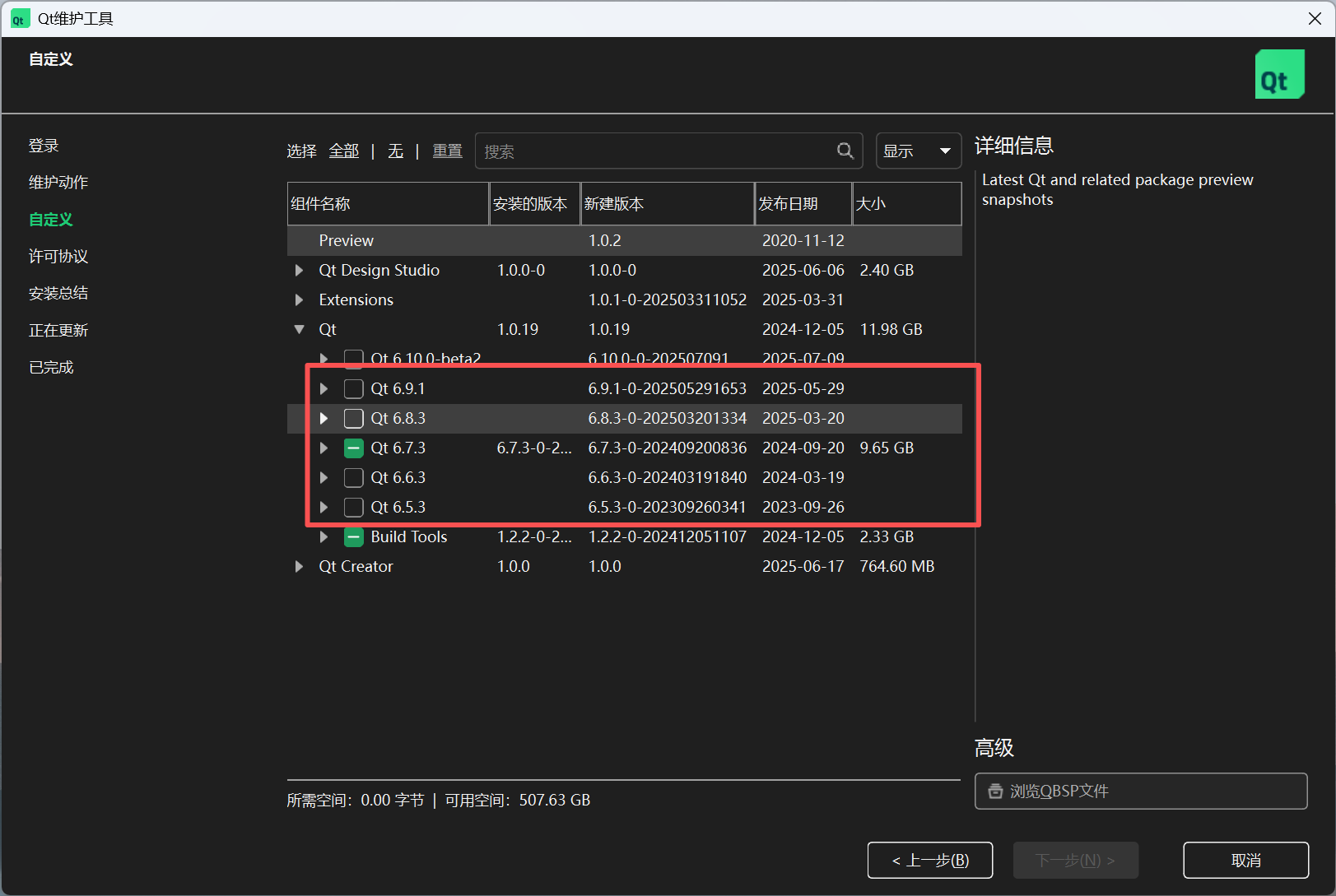Click the 浏览QBSP文件 button
Image resolution: width=1336 pixels, height=896 pixels.
coord(1141,791)
